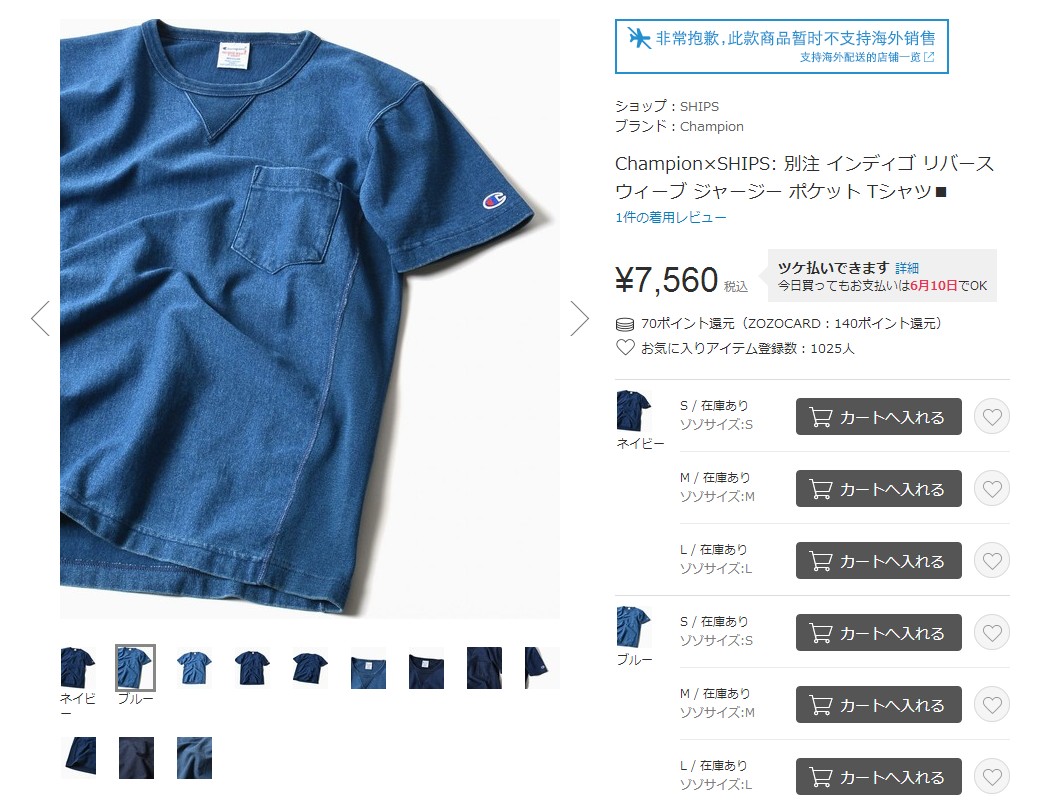Favorite the Blue size S item
This screenshot has width=1049, height=806.
coord(991,633)
